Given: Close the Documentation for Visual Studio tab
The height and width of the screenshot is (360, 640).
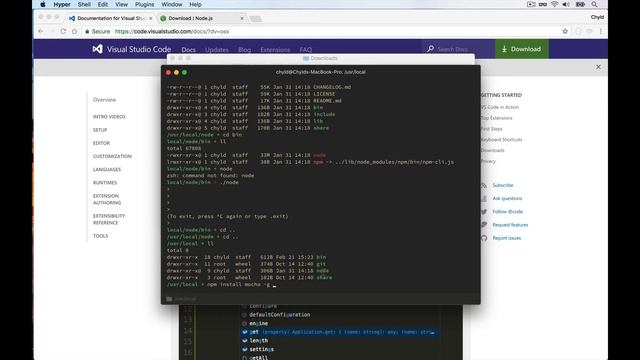Looking at the screenshot, I should coord(151,18).
